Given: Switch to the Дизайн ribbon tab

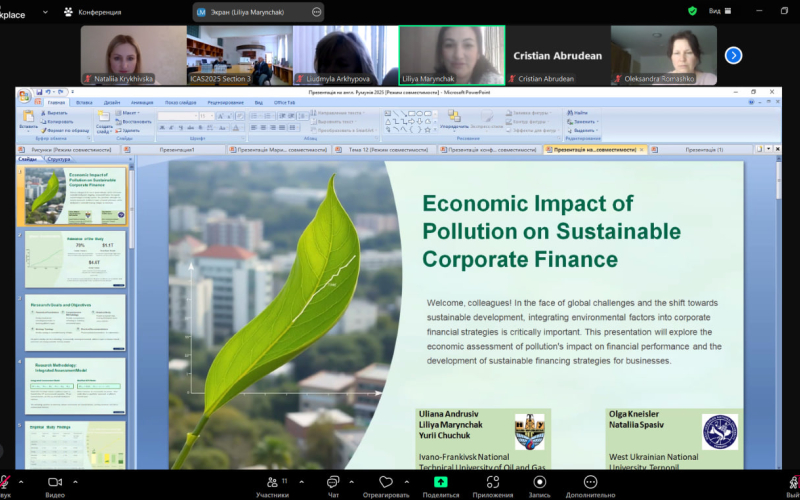Looking at the screenshot, I should pyautogui.click(x=112, y=103).
